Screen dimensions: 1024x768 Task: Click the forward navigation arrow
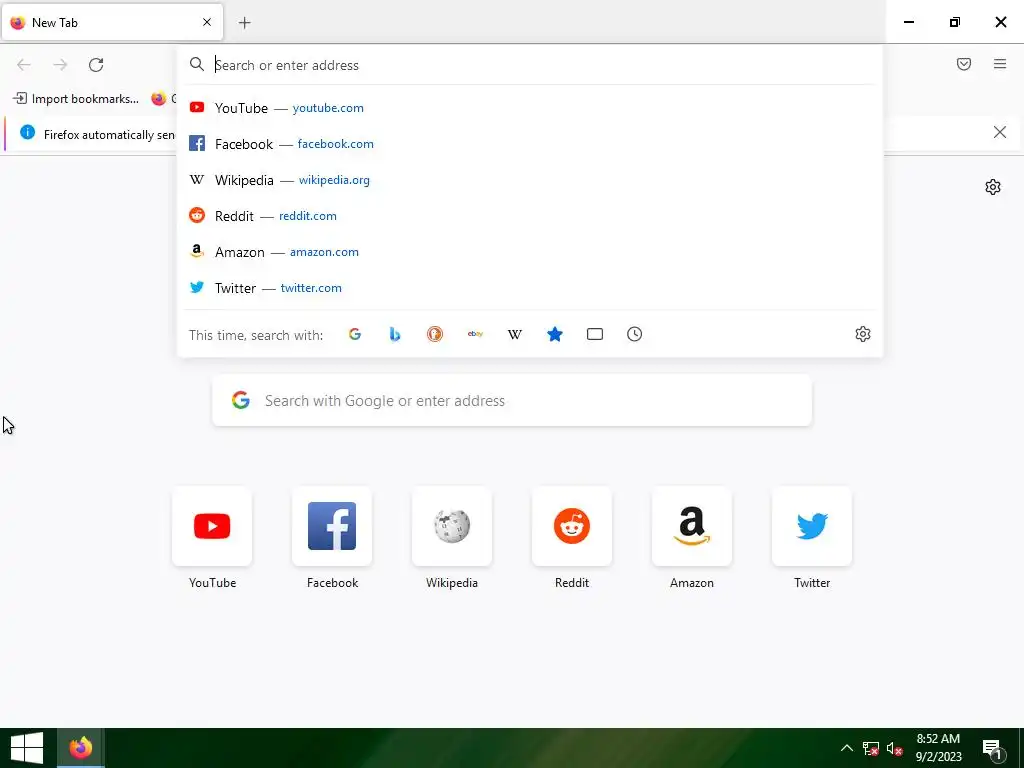click(60, 65)
